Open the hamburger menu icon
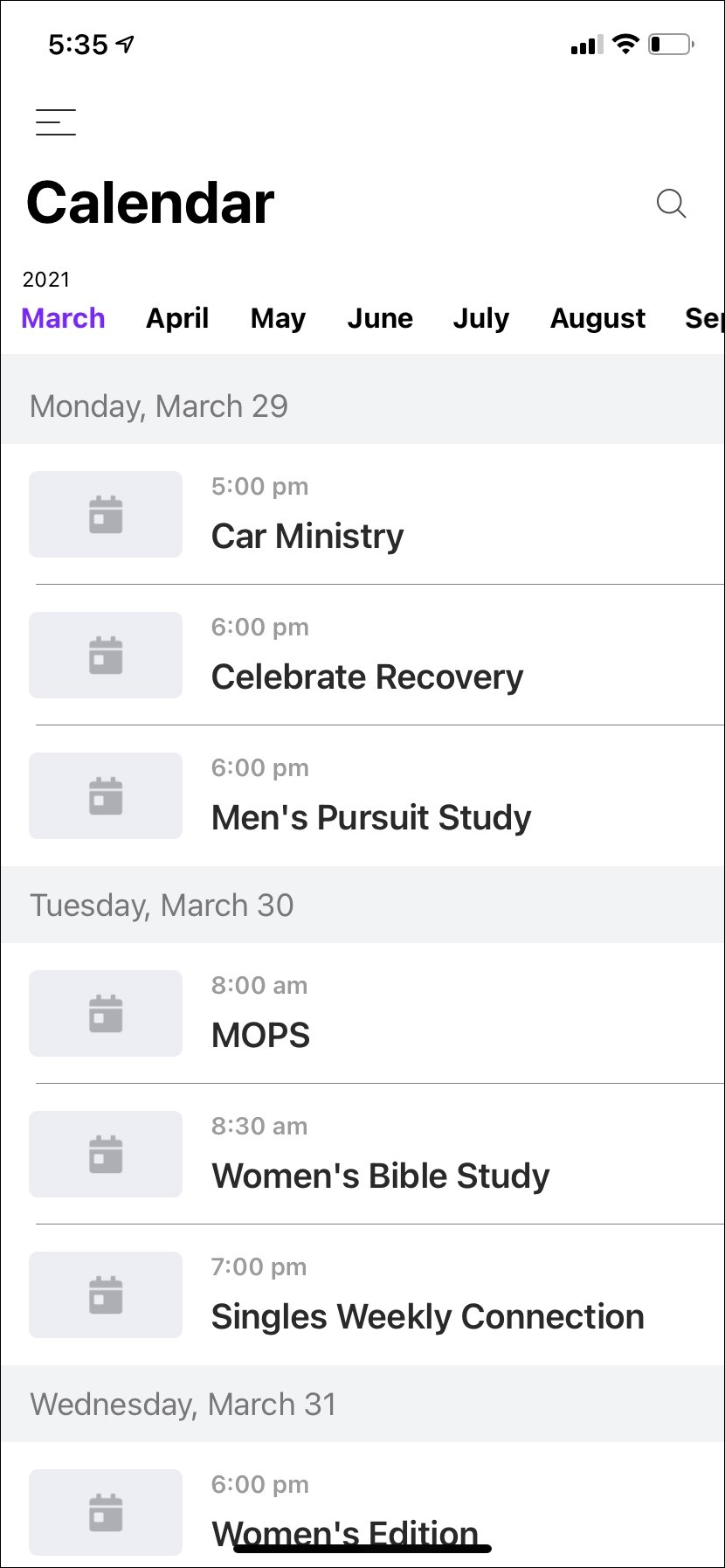Viewport: 725px width, 1568px height. click(x=56, y=122)
